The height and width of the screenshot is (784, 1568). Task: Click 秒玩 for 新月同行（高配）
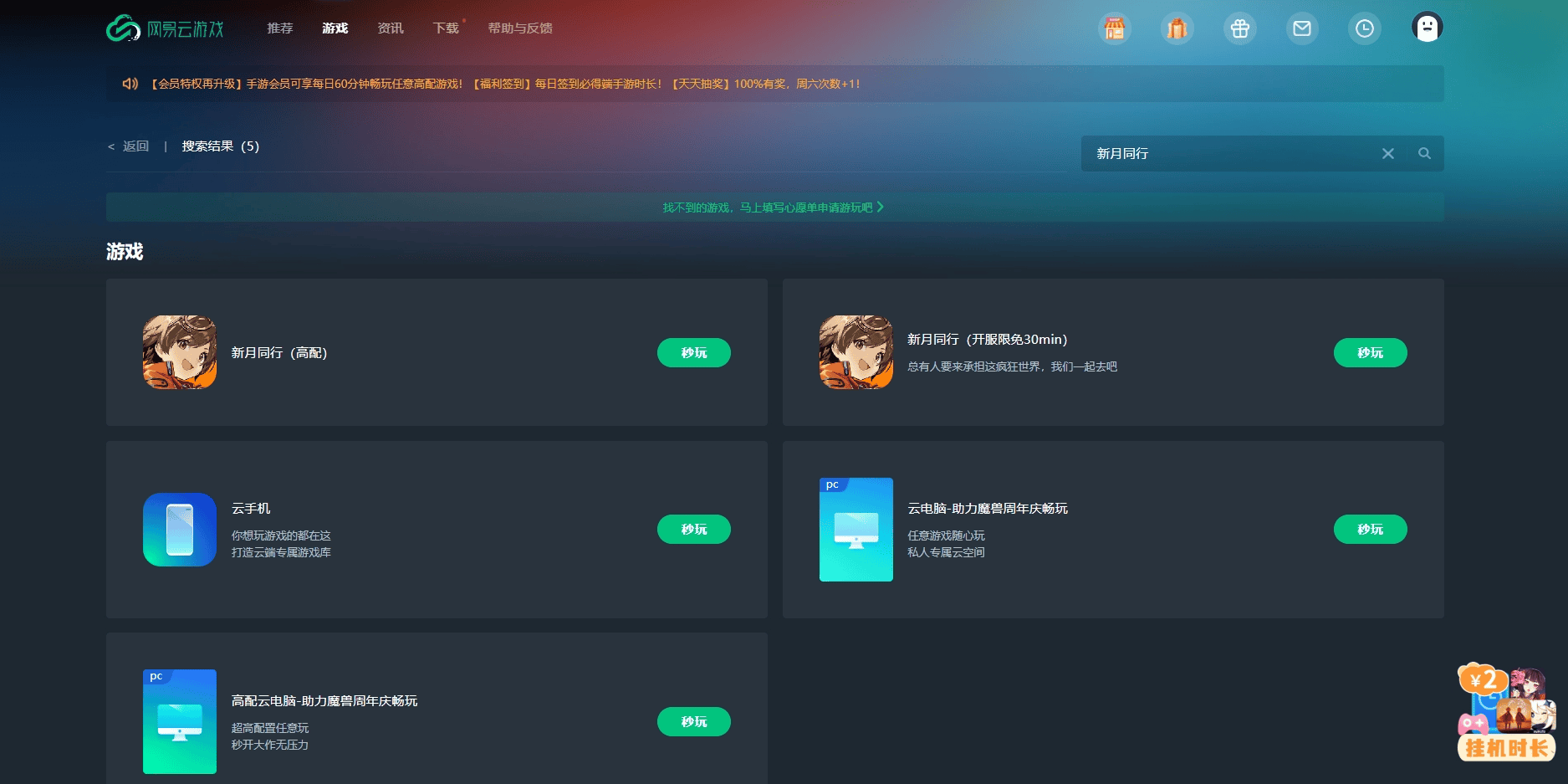[x=694, y=353]
